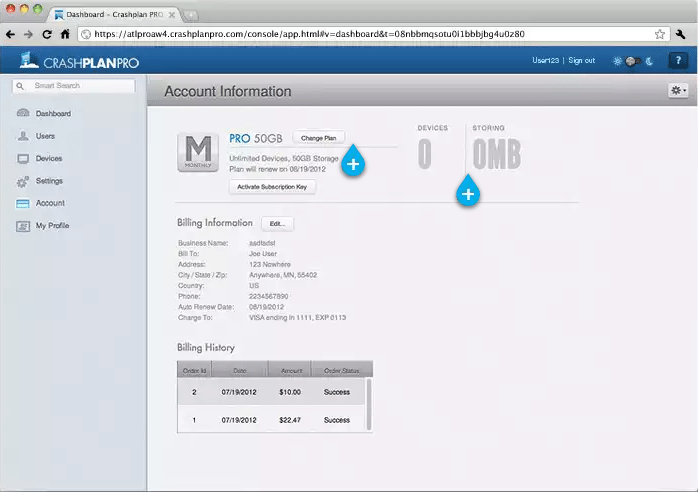
Task: Open My Profile page
Action: coord(52,226)
